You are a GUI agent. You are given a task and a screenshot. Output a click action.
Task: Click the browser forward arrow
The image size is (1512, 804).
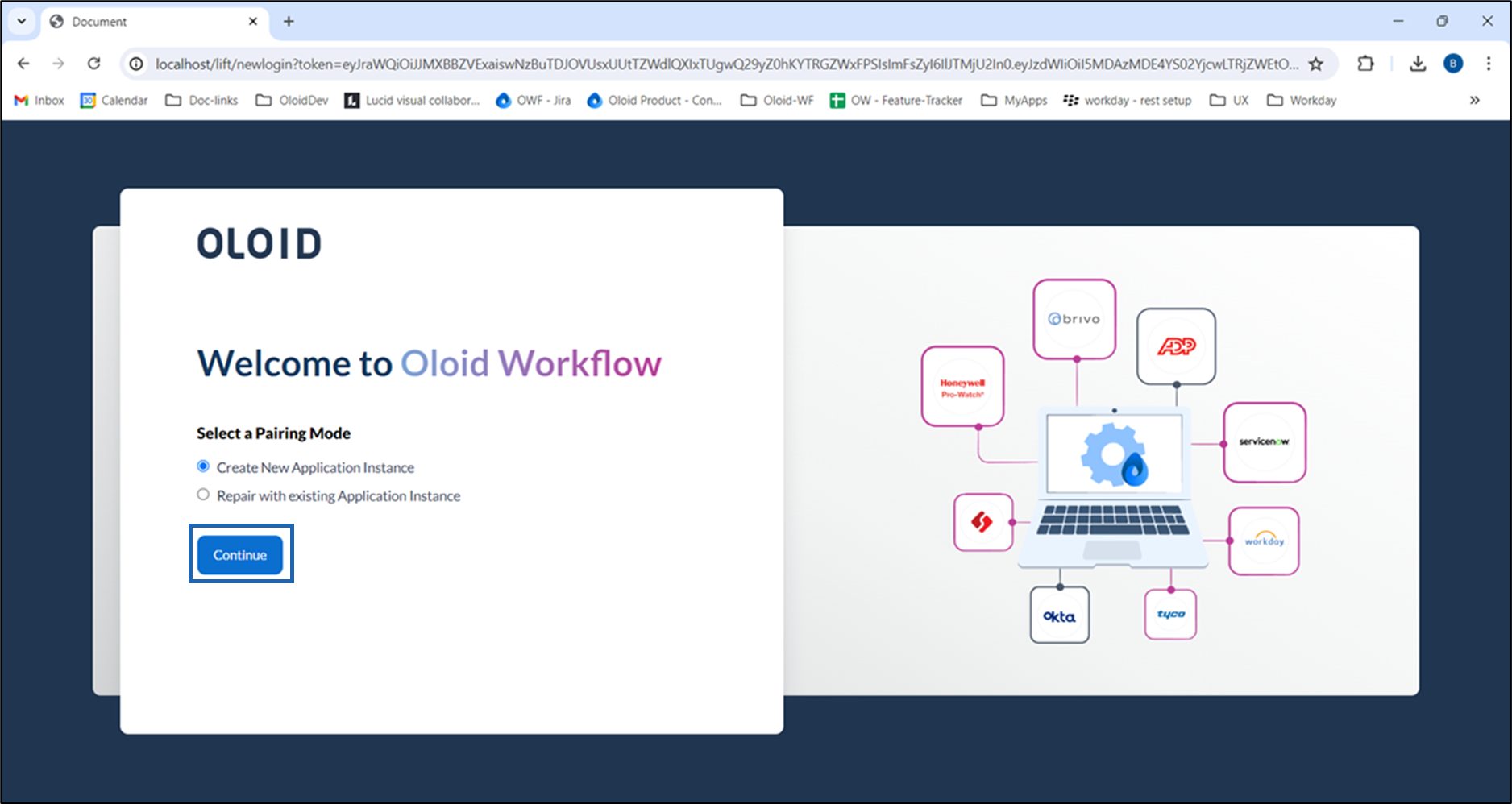click(58, 64)
